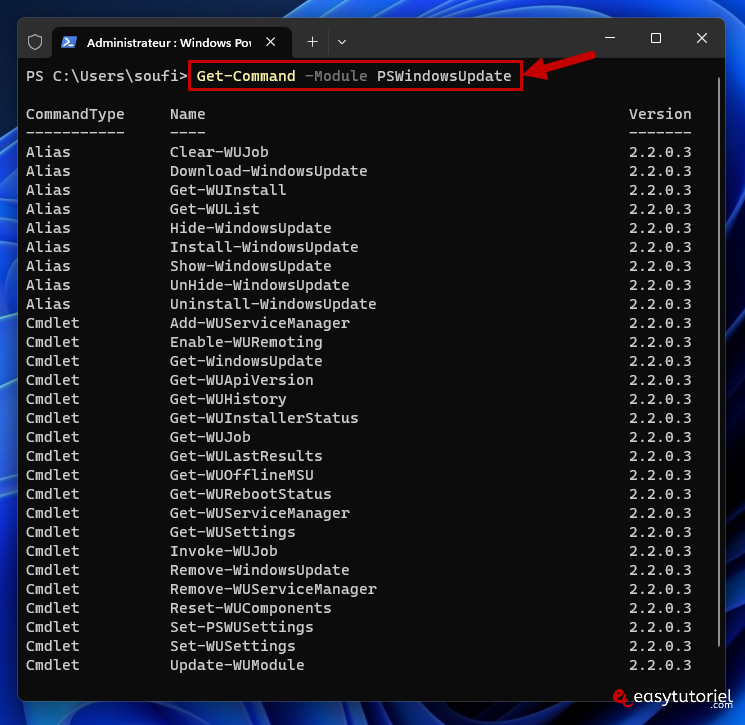The height and width of the screenshot is (725, 745).
Task: Minimize the Windows Terminal window
Action: coord(610,38)
